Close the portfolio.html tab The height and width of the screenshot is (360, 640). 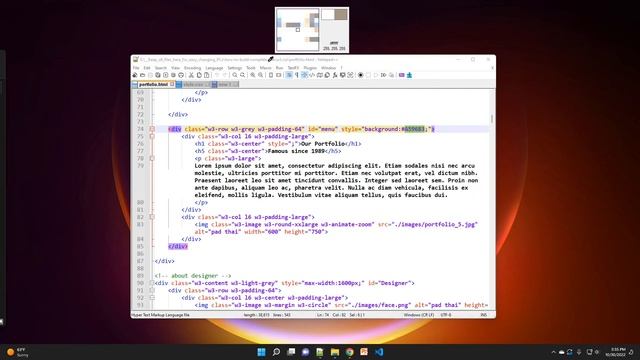tap(172, 84)
